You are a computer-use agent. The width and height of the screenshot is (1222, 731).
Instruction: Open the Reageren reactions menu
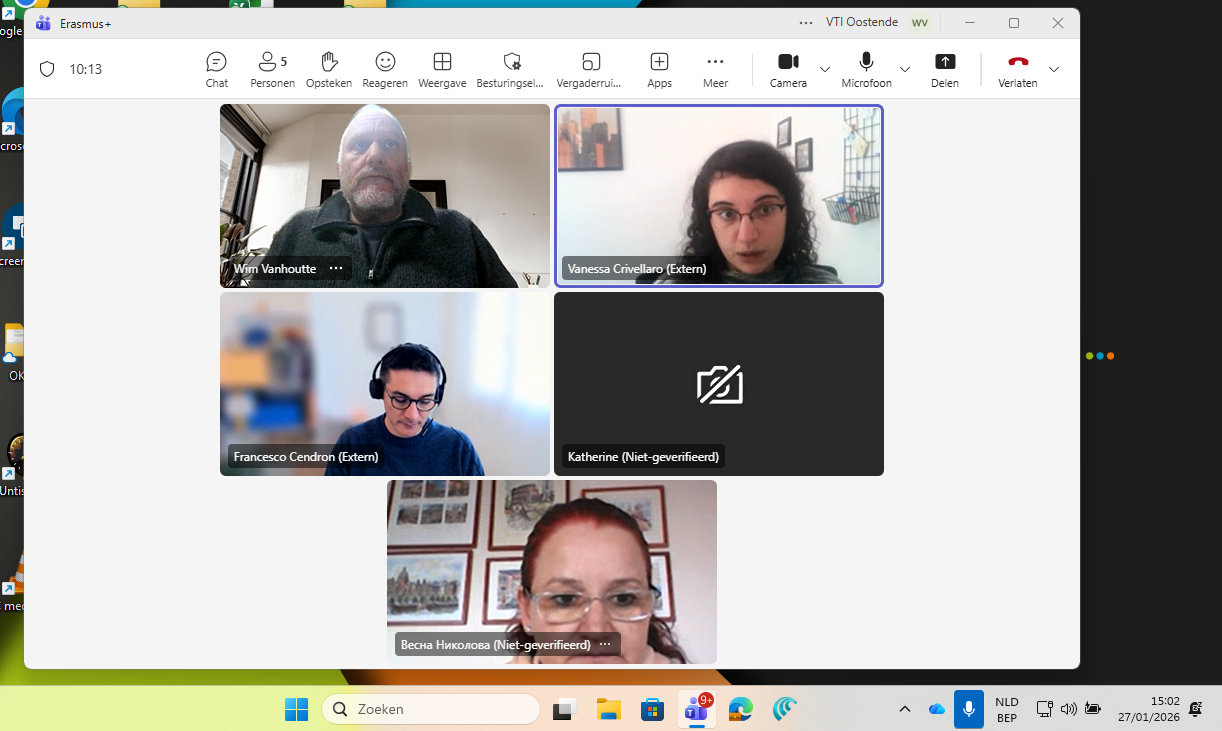(385, 69)
